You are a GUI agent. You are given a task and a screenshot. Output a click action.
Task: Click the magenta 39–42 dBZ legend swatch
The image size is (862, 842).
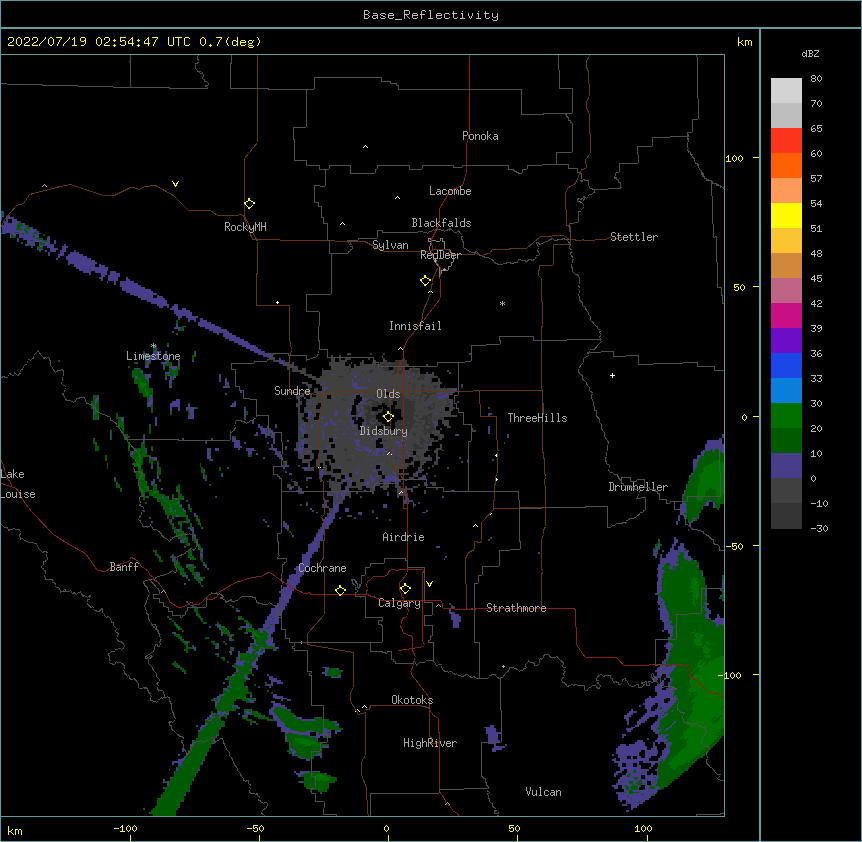pos(786,315)
